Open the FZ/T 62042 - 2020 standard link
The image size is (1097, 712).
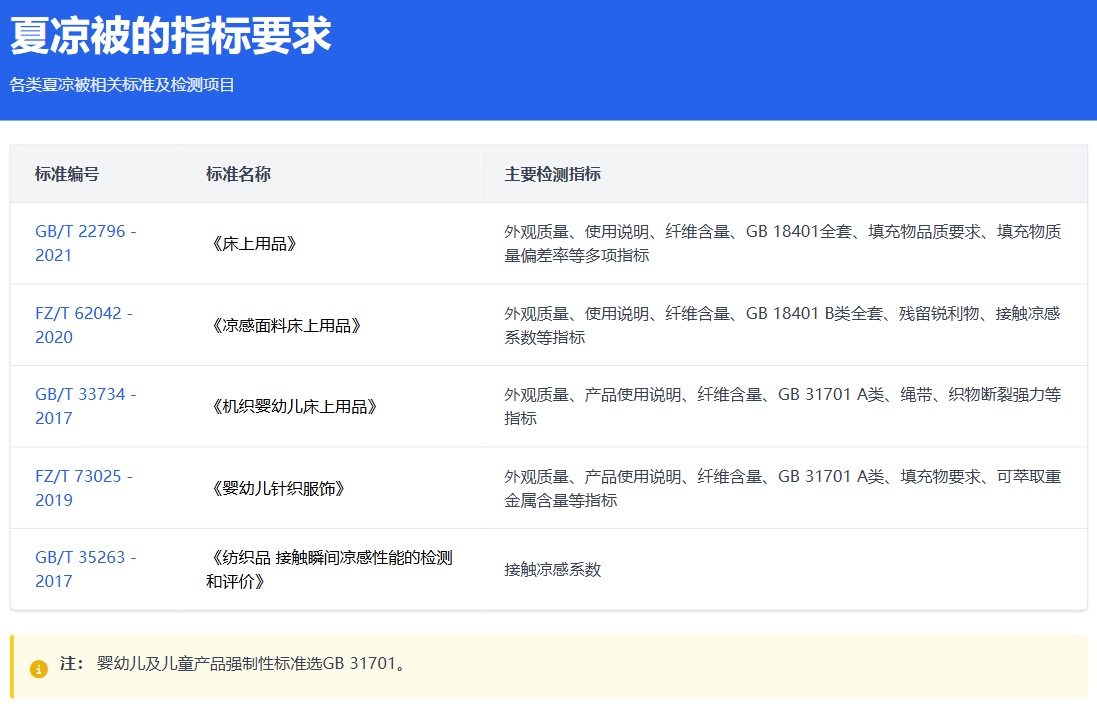[x=83, y=325]
